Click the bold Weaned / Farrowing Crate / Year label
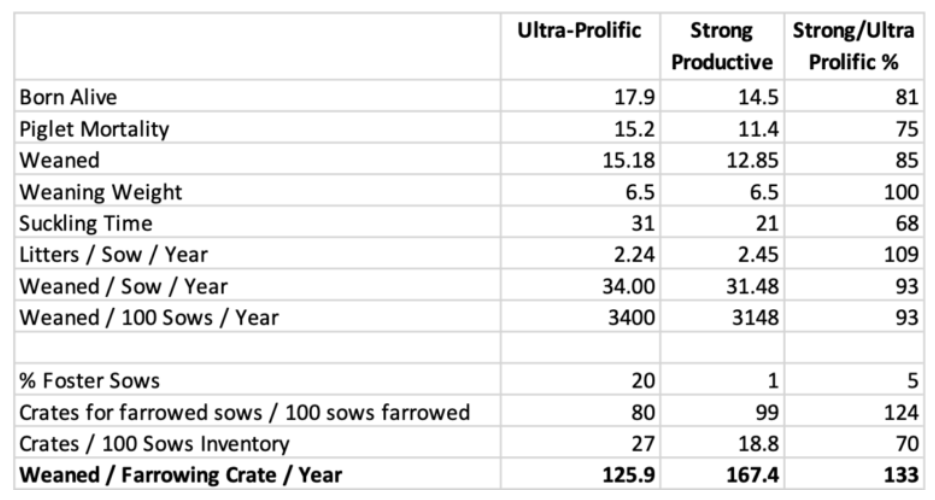Image resolution: width=935 pixels, height=500 pixels. (181, 475)
